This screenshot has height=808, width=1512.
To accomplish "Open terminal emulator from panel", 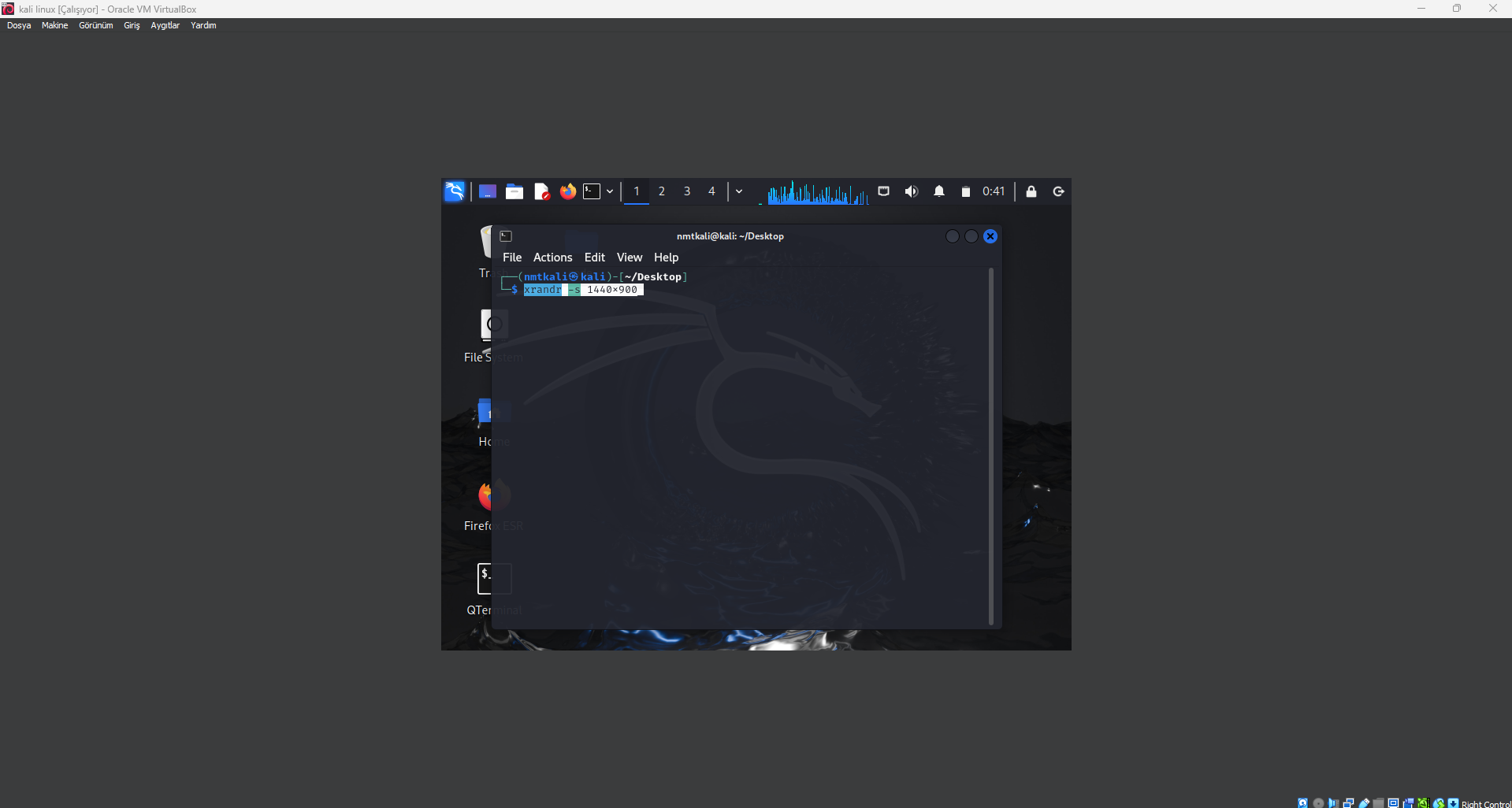I will pyautogui.click(x=592, y=191).
